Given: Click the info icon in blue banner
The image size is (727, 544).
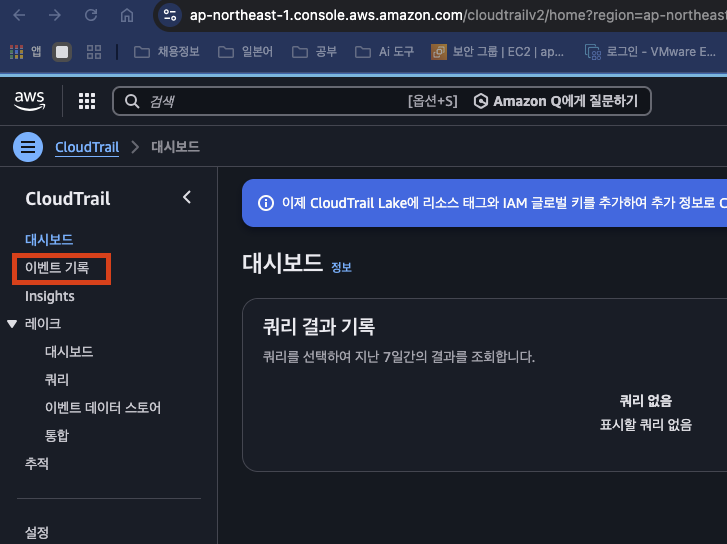Looking at the screenshot, I should click(266, 203).
